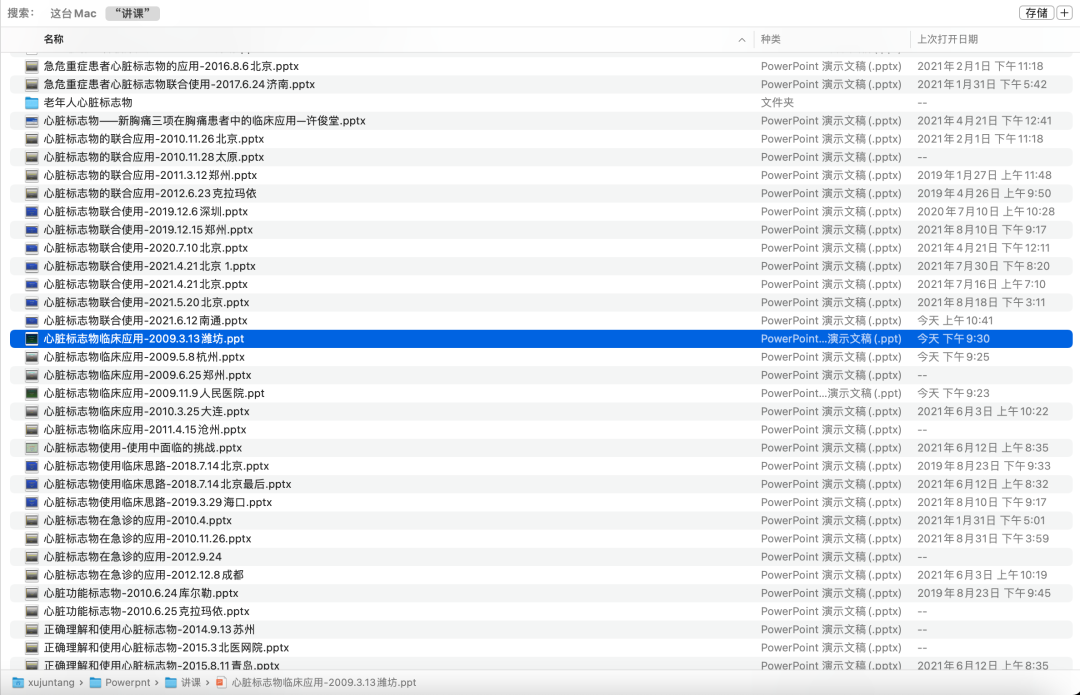Select the "讲课" search scope
Image resolution: width=1080 pixels, height=695 pixels.
(x=132, y=13)
